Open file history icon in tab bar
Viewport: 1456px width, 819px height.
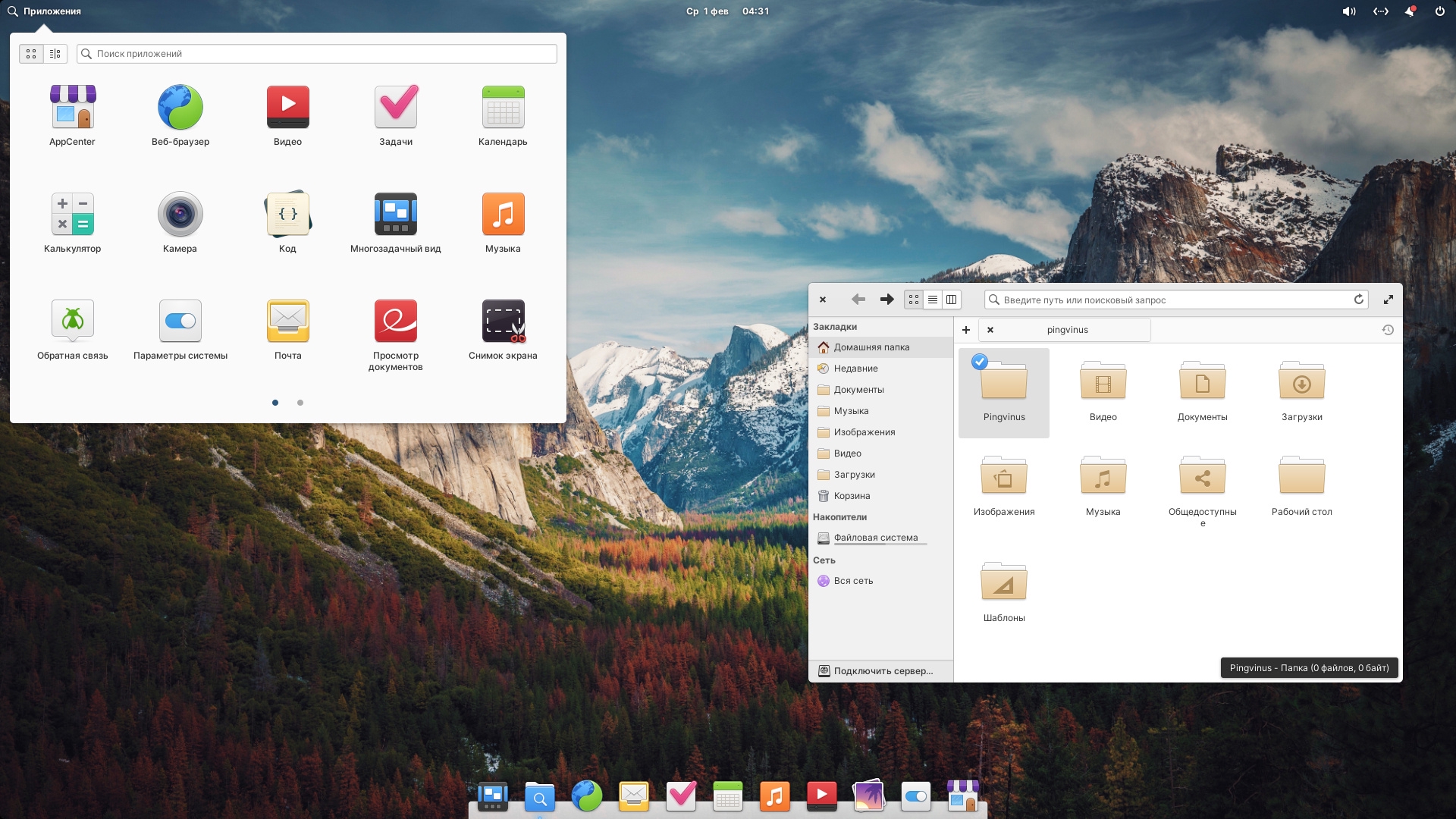1388,330
